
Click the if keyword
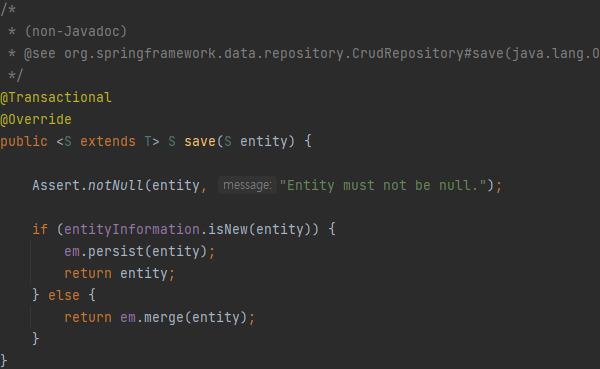click(x=40, y=230)
